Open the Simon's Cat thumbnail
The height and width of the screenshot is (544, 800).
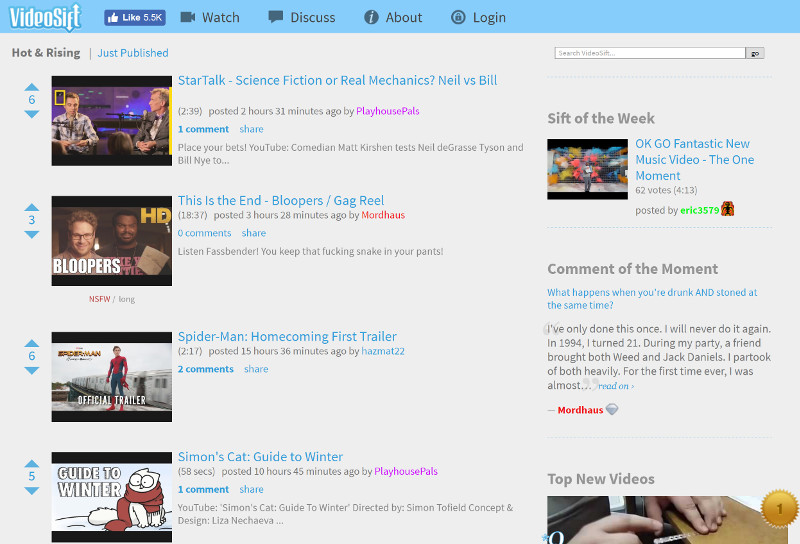point(112,497)
